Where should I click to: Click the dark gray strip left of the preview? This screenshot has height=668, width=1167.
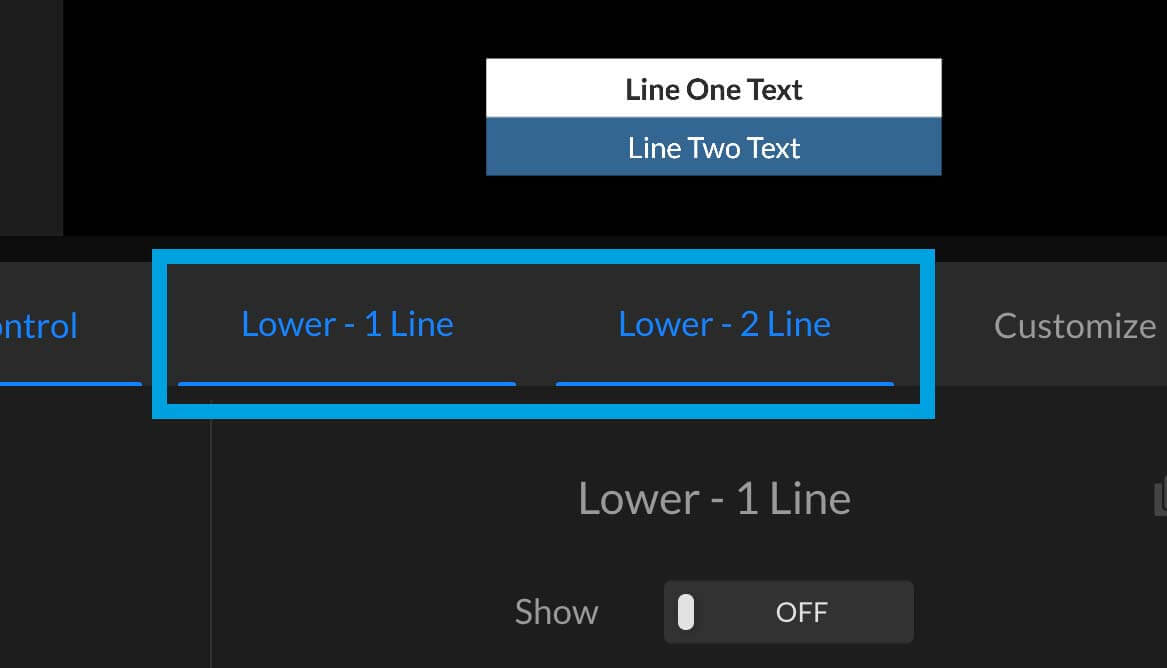(31, 118)
